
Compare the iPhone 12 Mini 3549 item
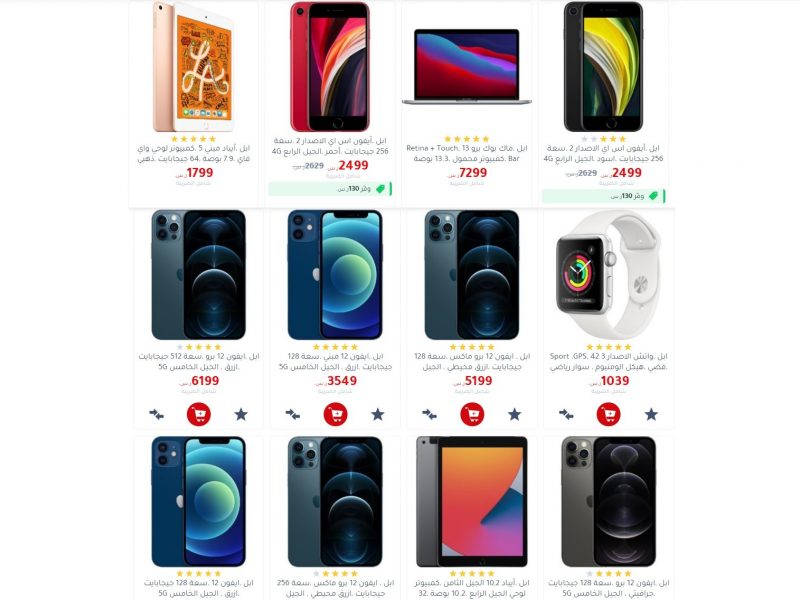pyautogui.click(x=293, y=414)
